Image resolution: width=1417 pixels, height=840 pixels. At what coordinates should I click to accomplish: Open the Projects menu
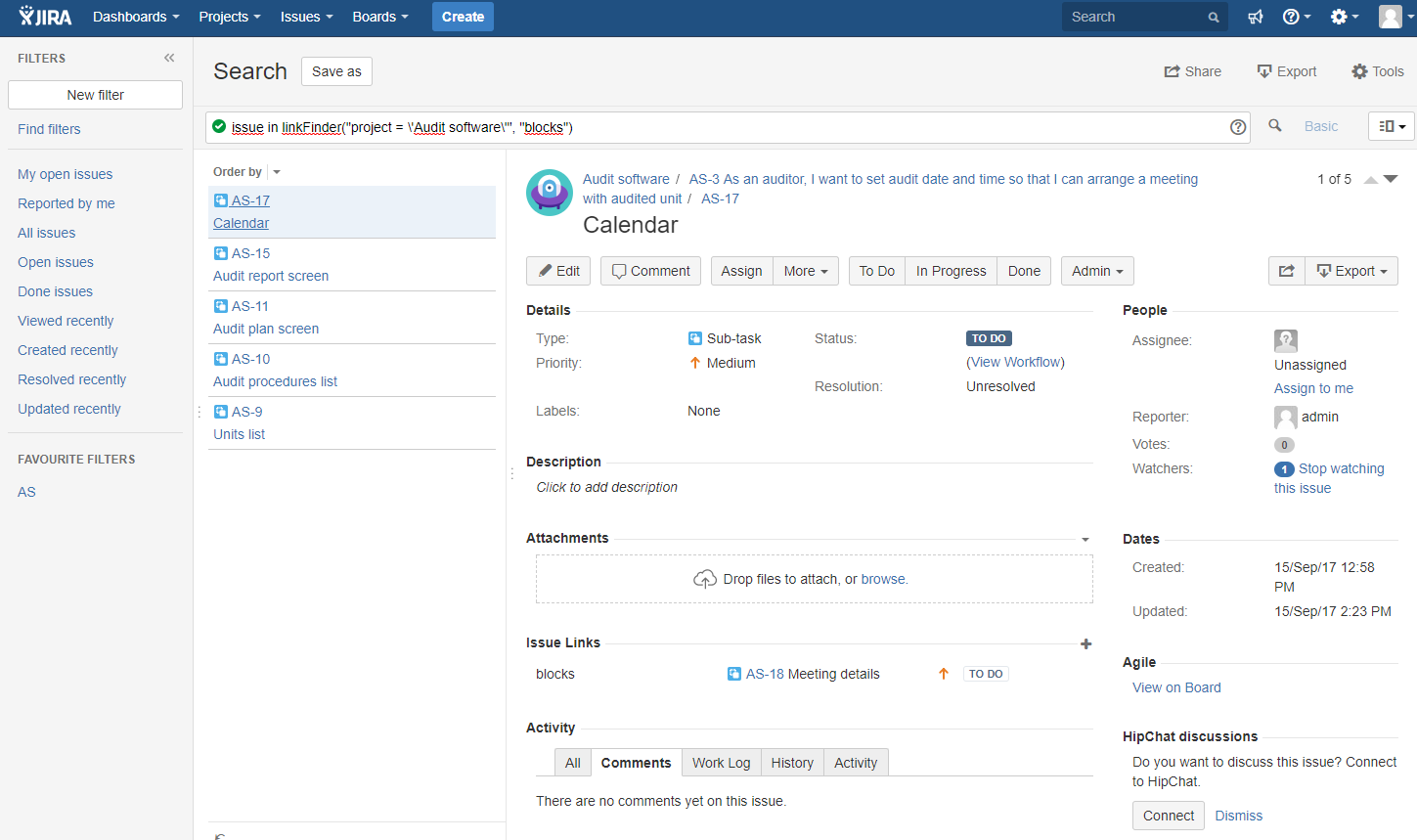tap(229, 17)
